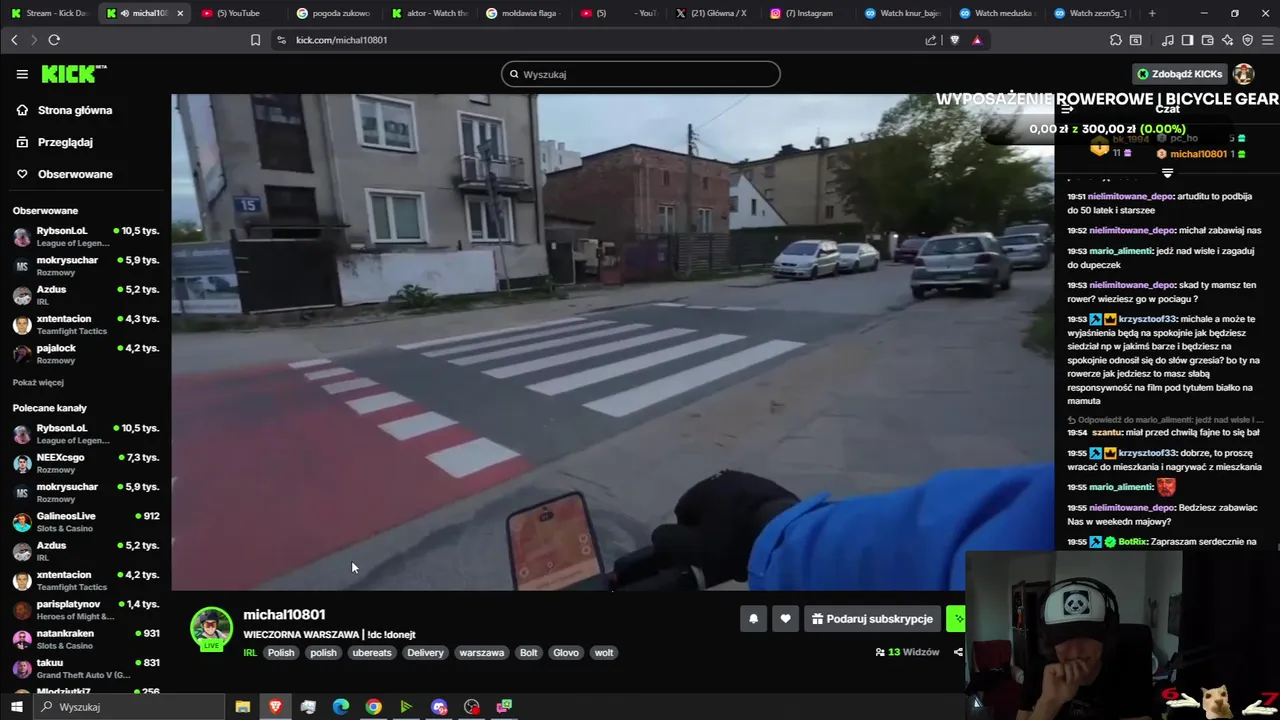Open the Obserwowane section link

pyautogui.click(x=64, y=174)
